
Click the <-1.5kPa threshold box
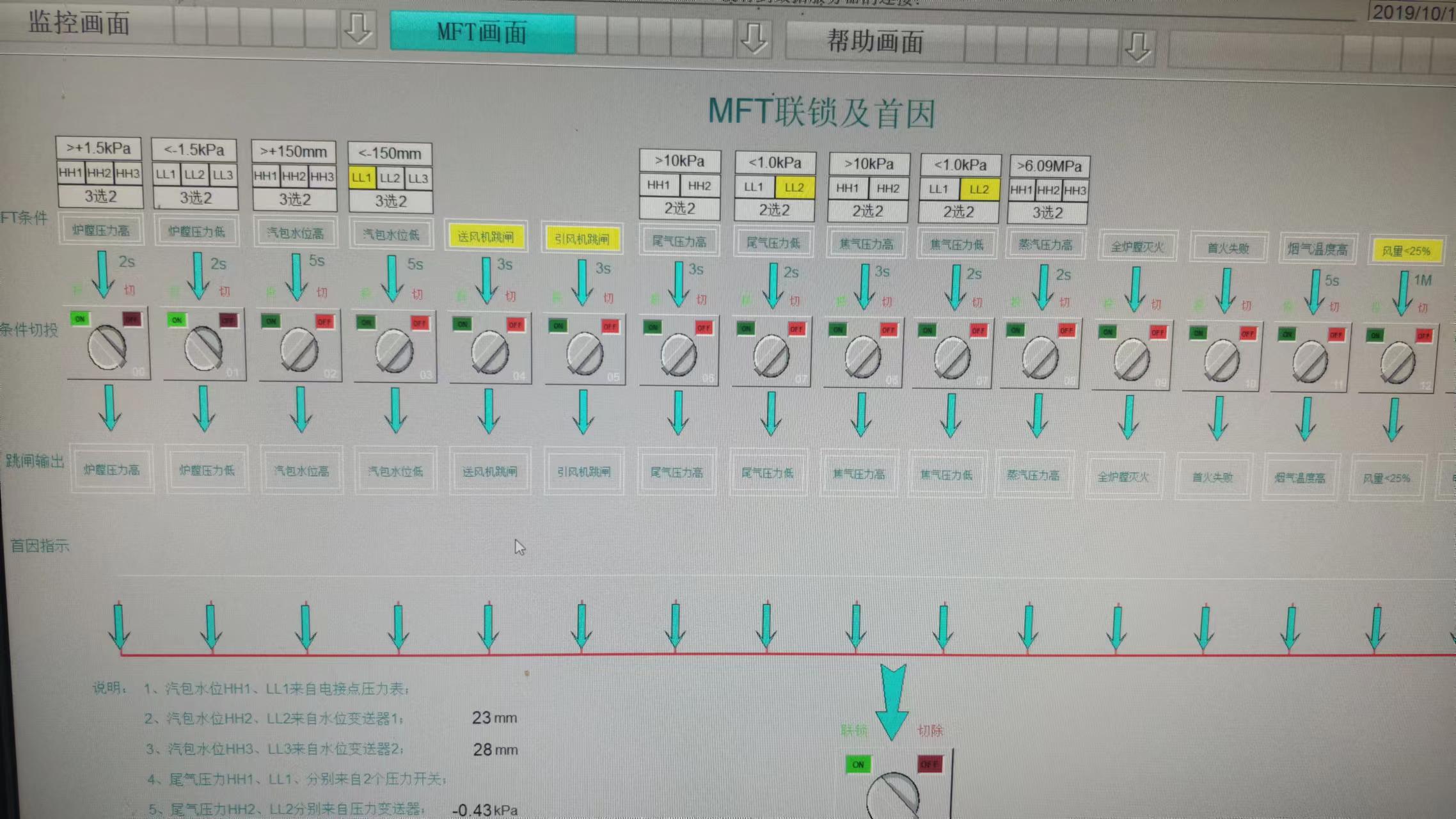[x=194, y=150]
